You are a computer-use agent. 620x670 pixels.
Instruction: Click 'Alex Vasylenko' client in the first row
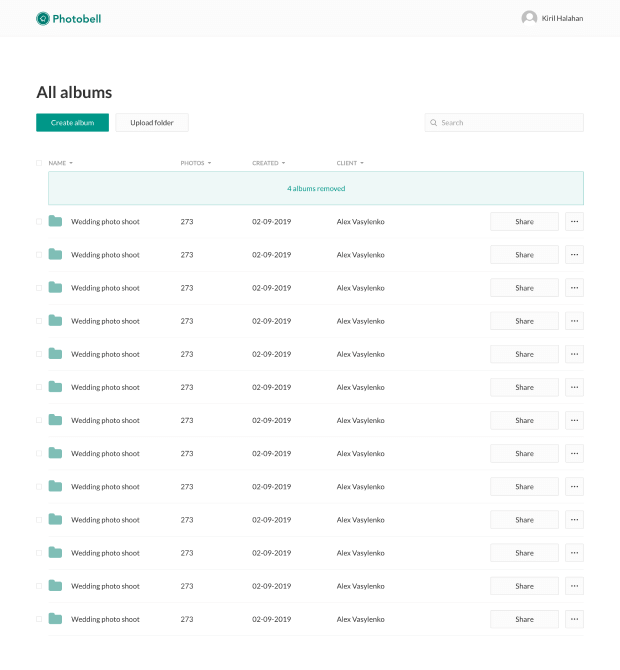point(360,221)
